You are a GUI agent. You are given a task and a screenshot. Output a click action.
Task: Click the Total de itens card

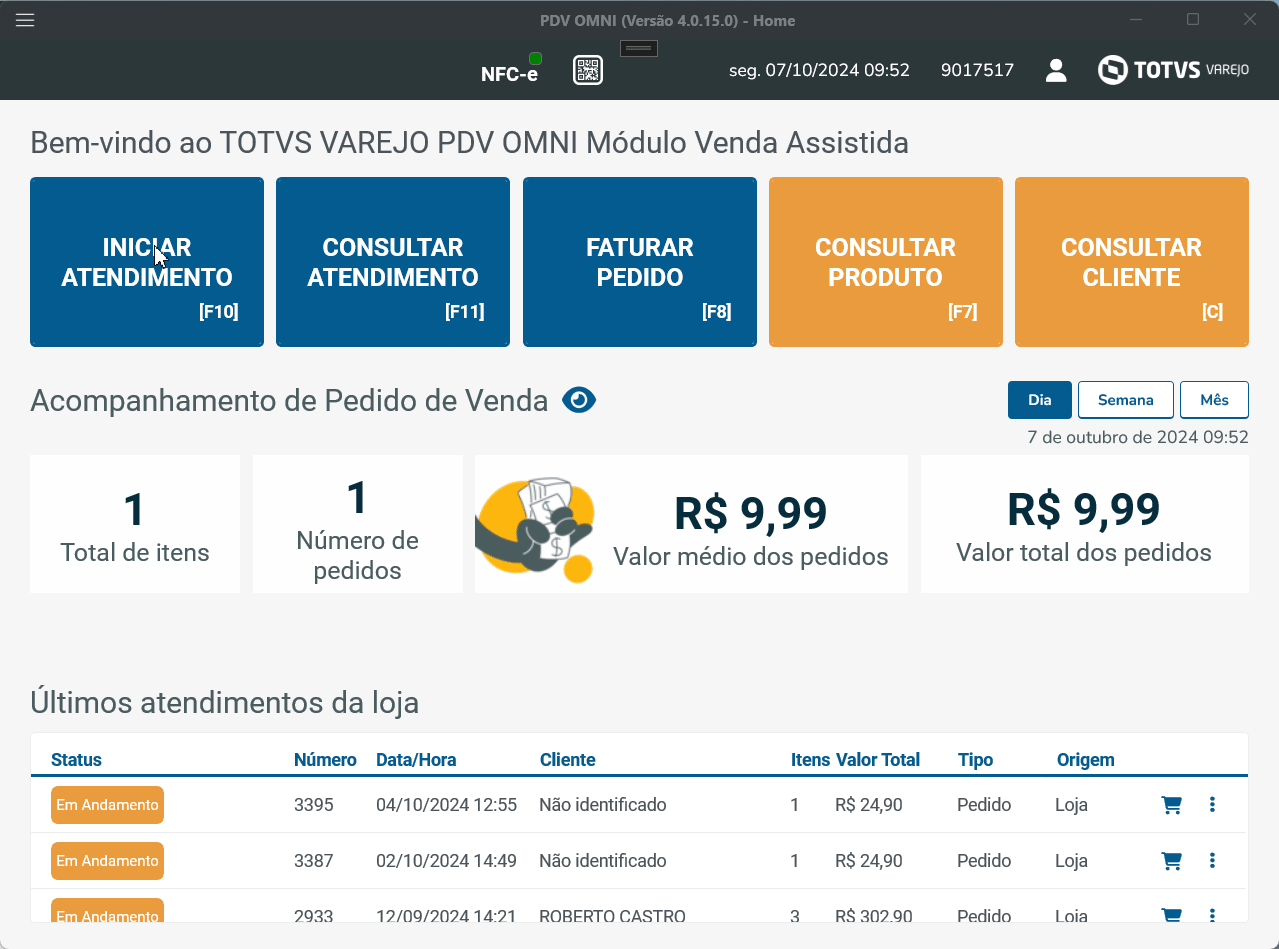pyautogui.click(x=135, y=524)
